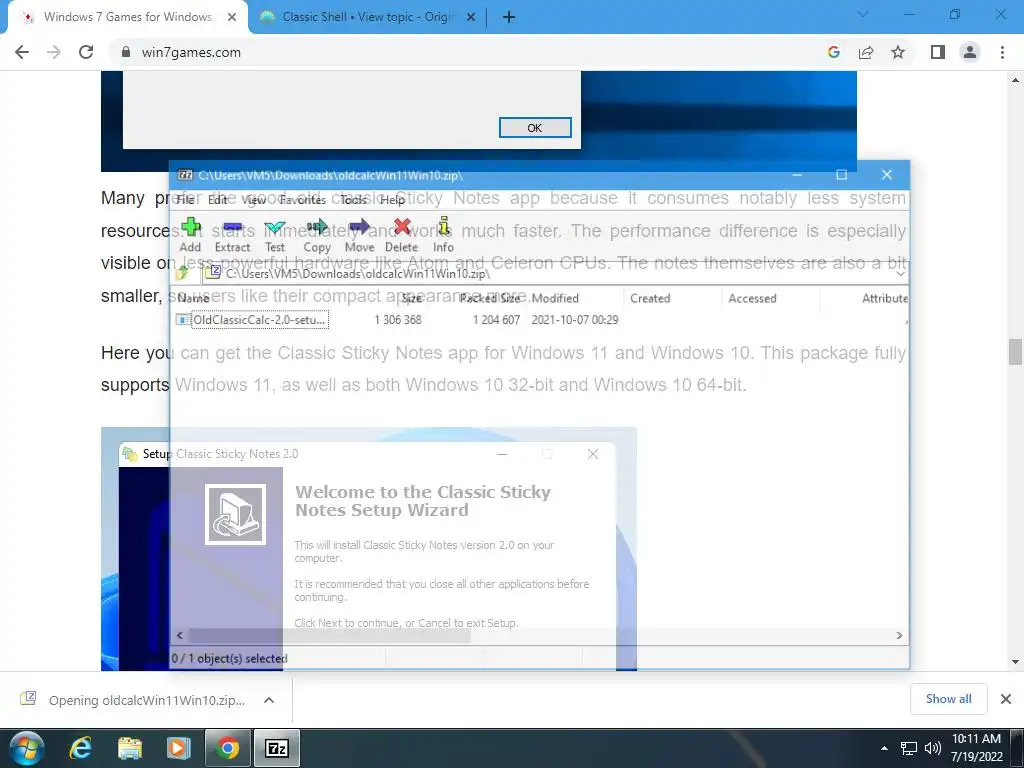Expand options for oldcalcWin11Win10.zip download
The width and height of the screenshot is (1024, 768).
(x=268, y=700)
